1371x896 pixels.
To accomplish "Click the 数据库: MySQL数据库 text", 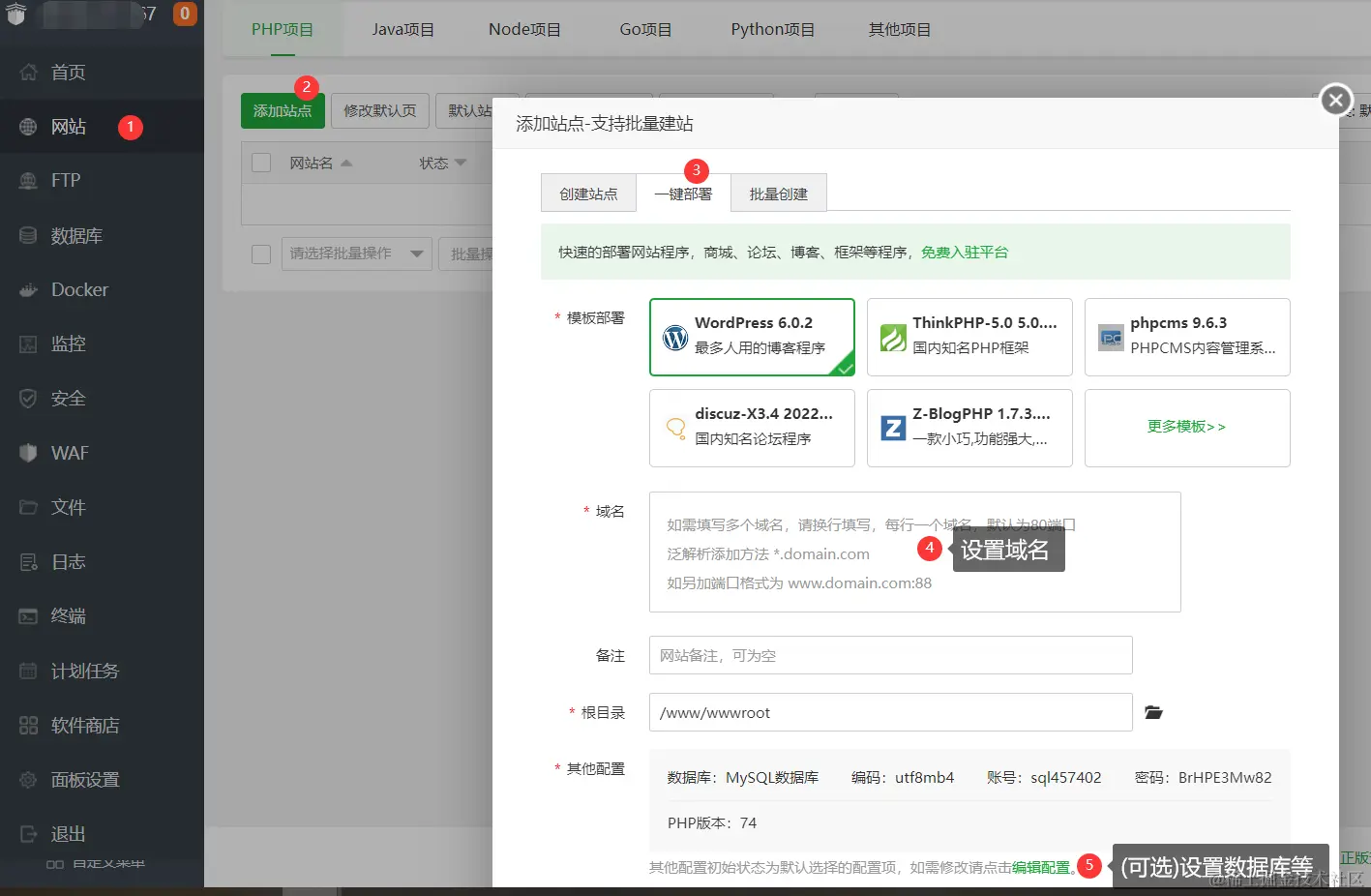I will (x=743, y=777).
